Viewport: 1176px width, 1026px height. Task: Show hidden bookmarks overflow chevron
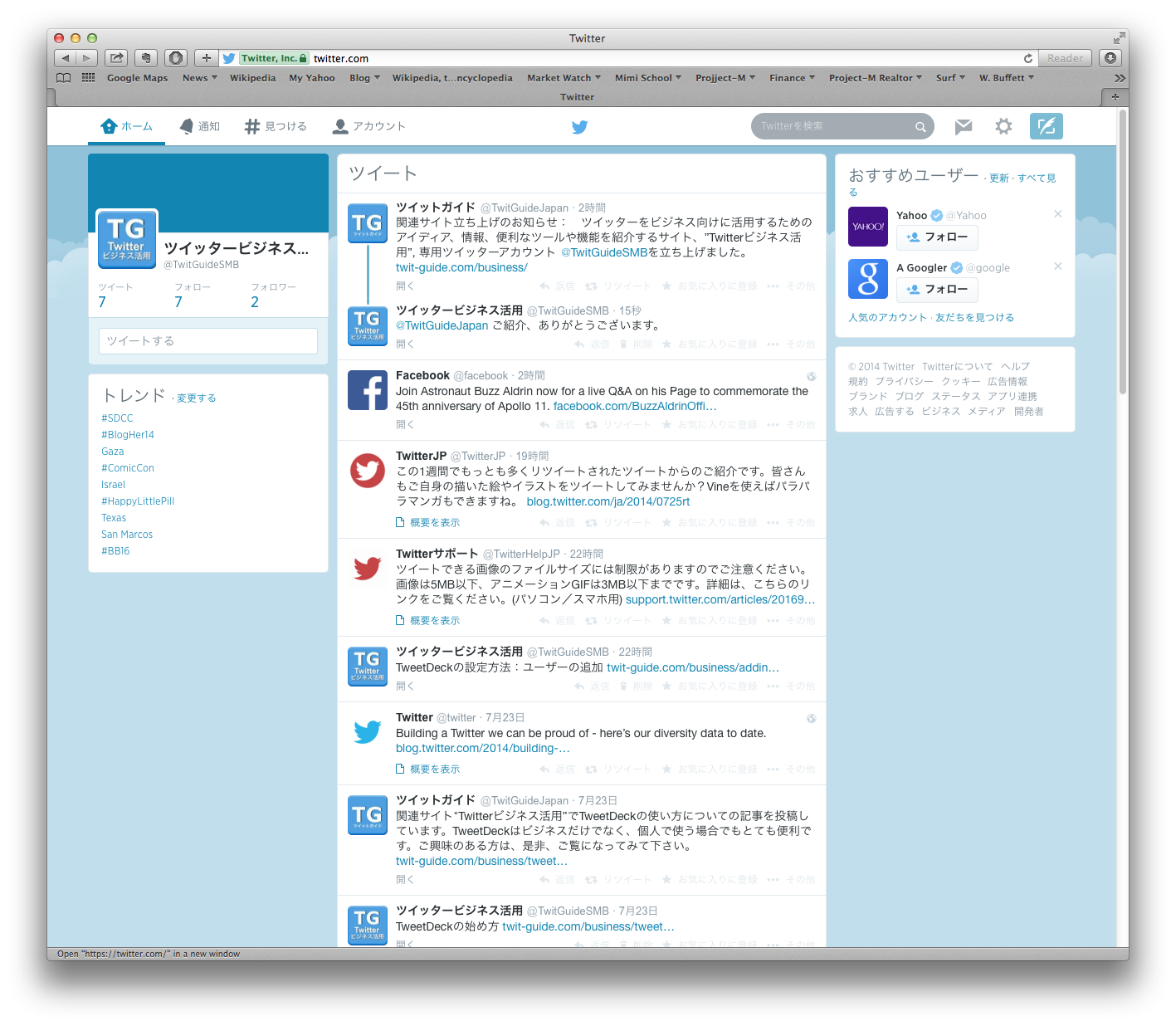coord(1120,78)
